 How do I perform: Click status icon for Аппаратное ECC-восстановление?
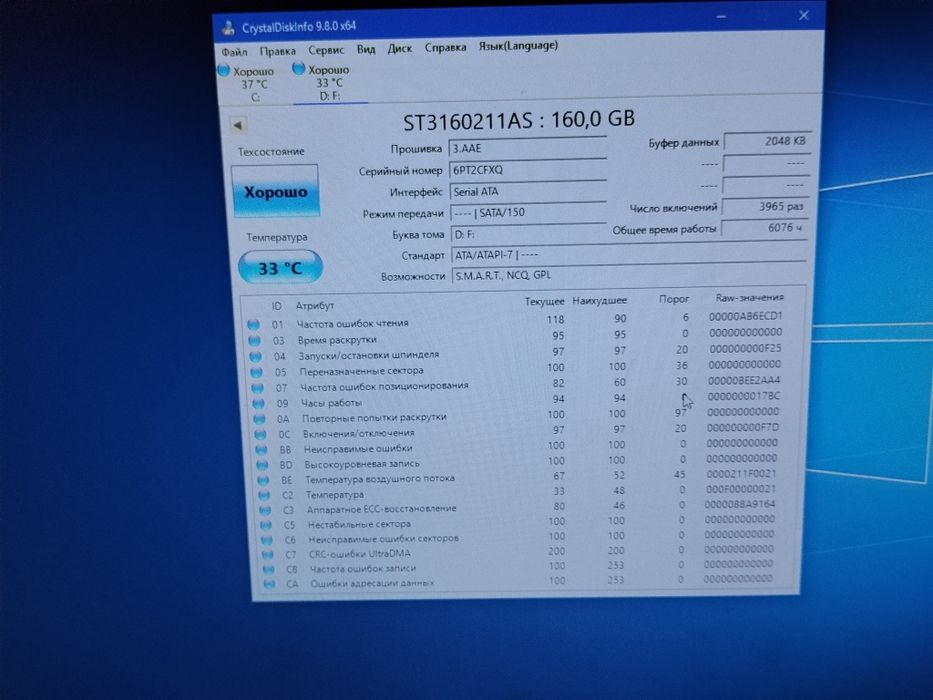[265, 510]
